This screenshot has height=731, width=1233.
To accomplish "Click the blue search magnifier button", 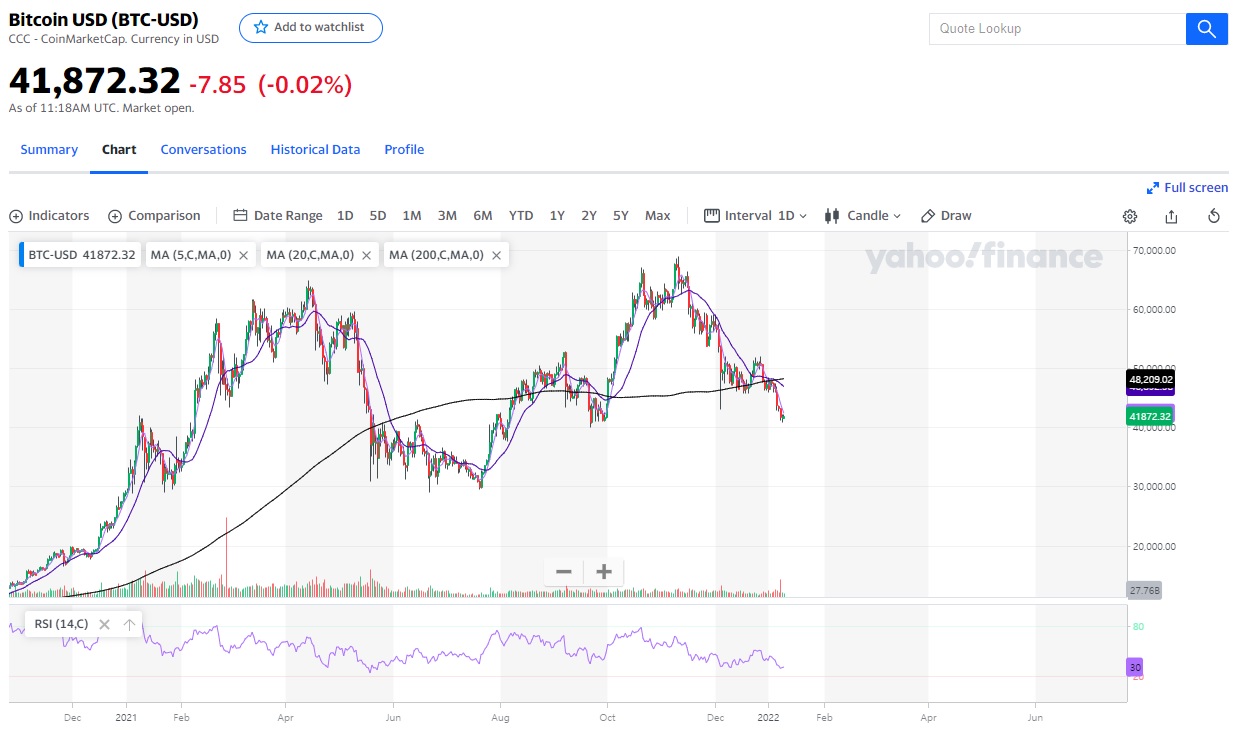I will tap(1206, 29).
